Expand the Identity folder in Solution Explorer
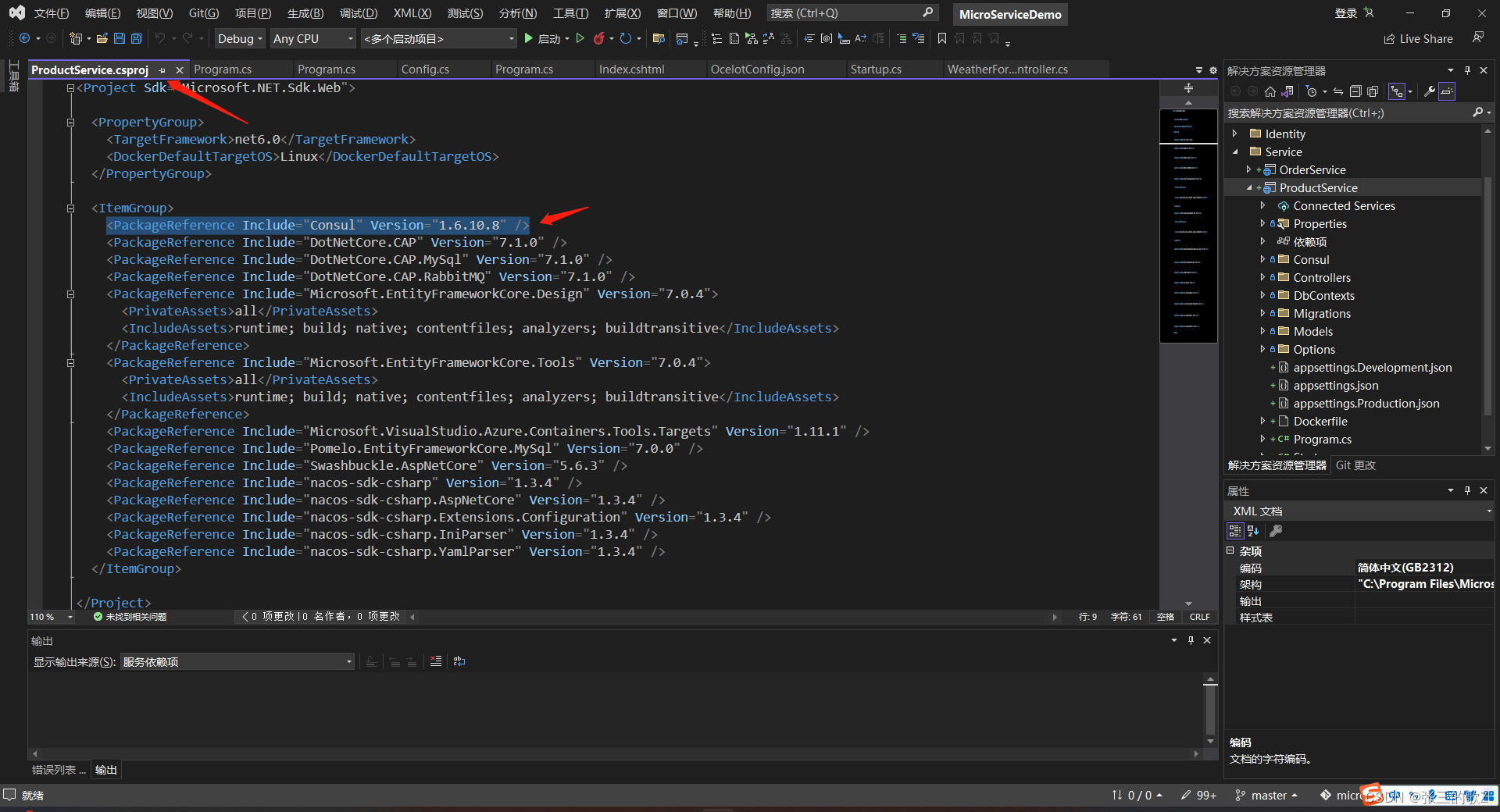 [x=1235, y=134]
